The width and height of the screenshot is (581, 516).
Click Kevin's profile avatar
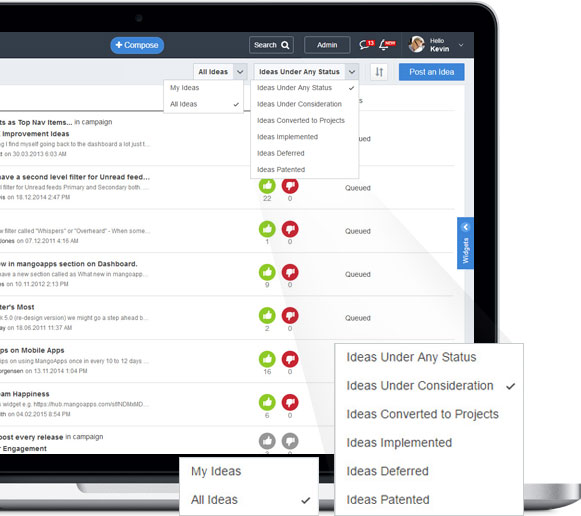click(x=417, y=44)
